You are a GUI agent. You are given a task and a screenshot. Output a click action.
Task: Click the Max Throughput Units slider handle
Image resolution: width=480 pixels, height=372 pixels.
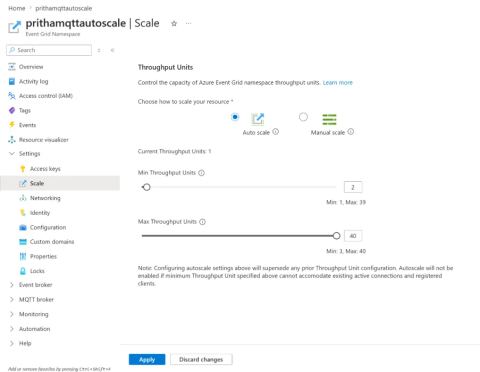pos(336,236)
